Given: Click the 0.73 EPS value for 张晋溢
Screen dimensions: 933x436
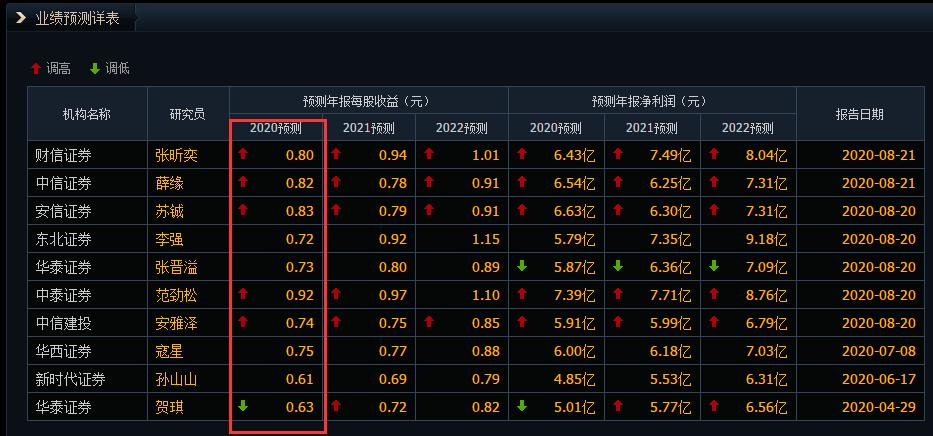Looking at the screenshot, I should [x=299, y=268].
